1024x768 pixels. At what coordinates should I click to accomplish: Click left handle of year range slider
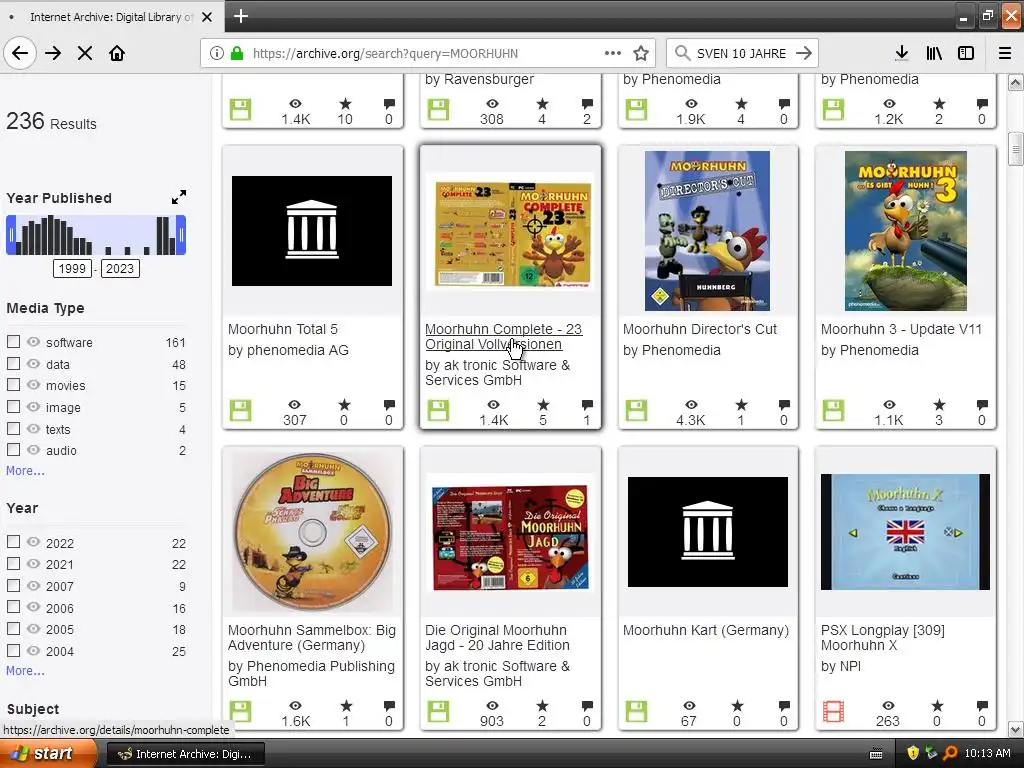click(10, 235)
